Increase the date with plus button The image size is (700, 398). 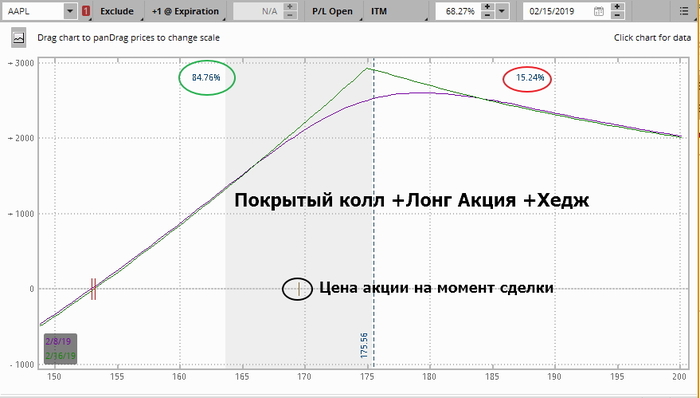(x=617, y=7)
